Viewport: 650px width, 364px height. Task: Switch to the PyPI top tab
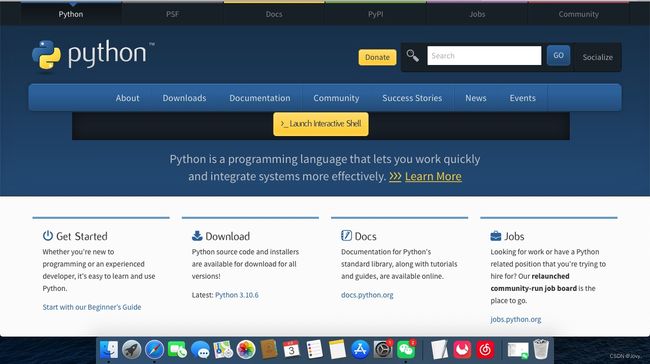coord(376,14)
